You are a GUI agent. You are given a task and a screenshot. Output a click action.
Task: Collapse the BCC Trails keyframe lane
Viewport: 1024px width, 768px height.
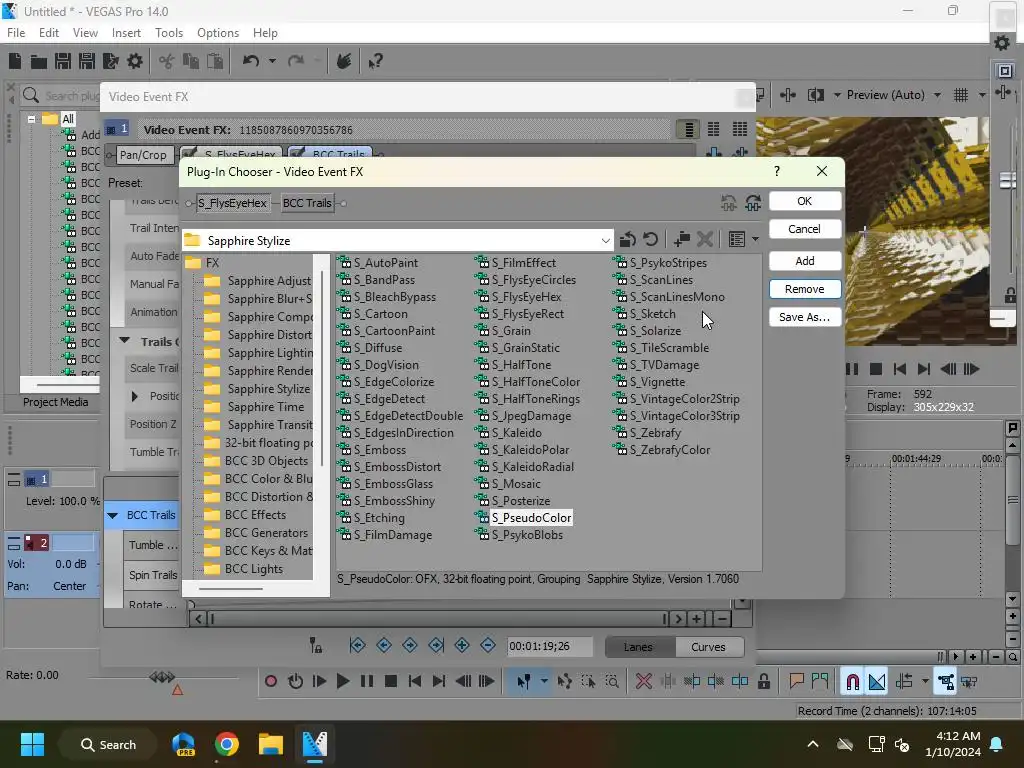pyautogui.click(x=113, y=515)
